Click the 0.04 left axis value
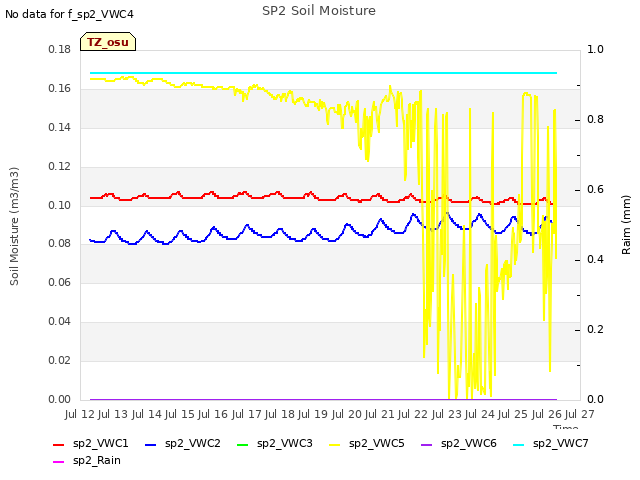Viewport: 640px width, 480px height. point(60,322)
